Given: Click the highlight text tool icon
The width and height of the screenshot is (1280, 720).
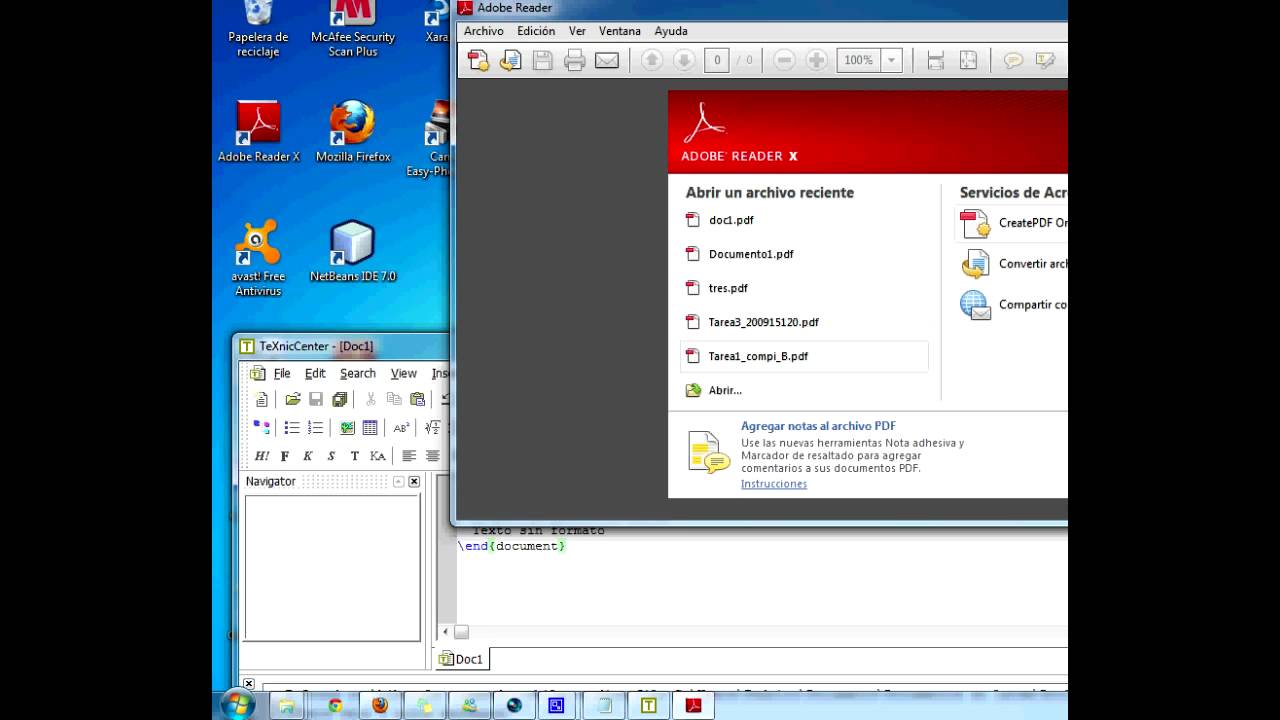Looking at the screenshot, I should click(x=1045, y=60).
